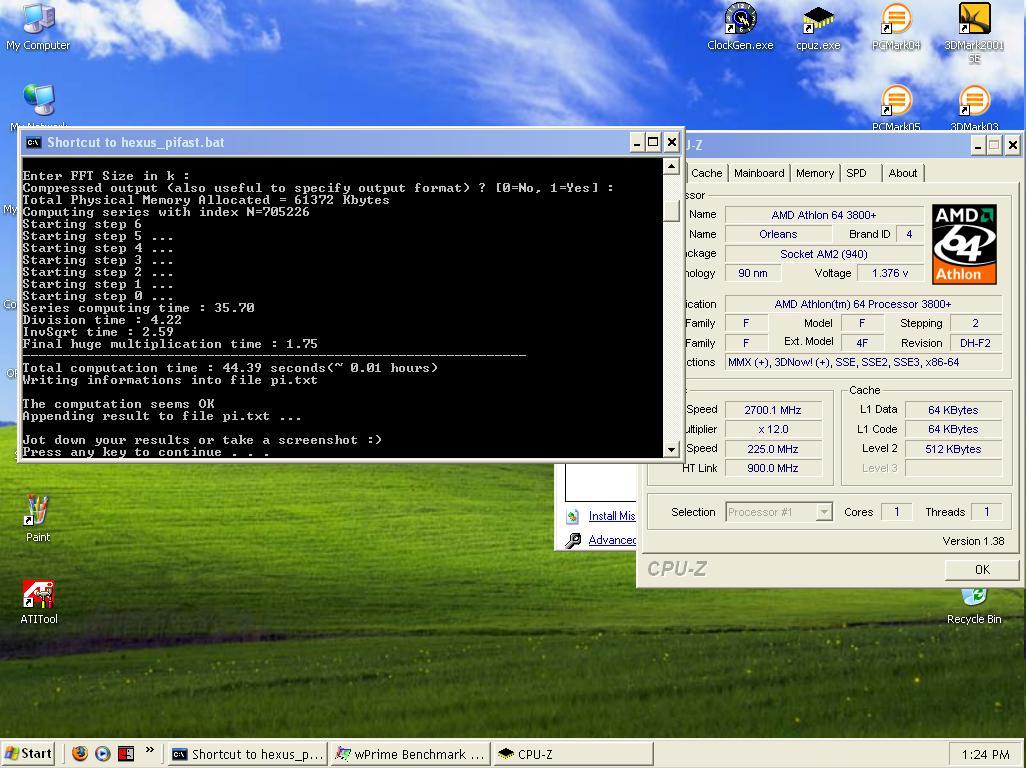Click the Socket AM2 (940) package field

click(x=823, y=254)
